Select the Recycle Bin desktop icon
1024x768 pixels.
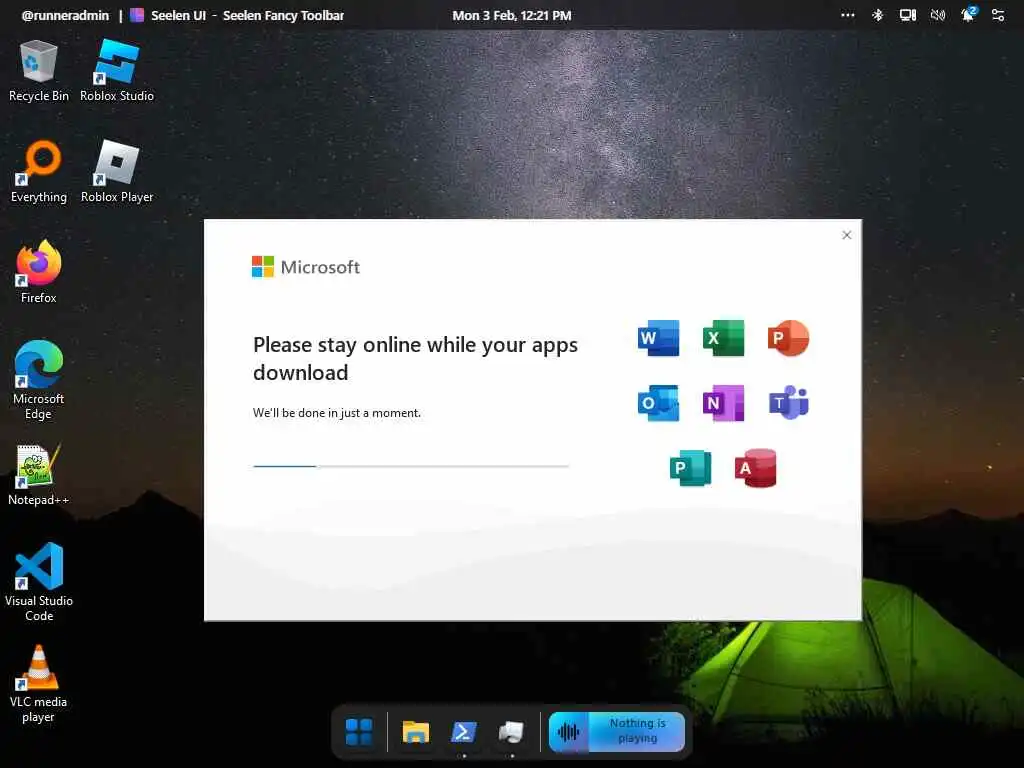[x=39, y=71]
